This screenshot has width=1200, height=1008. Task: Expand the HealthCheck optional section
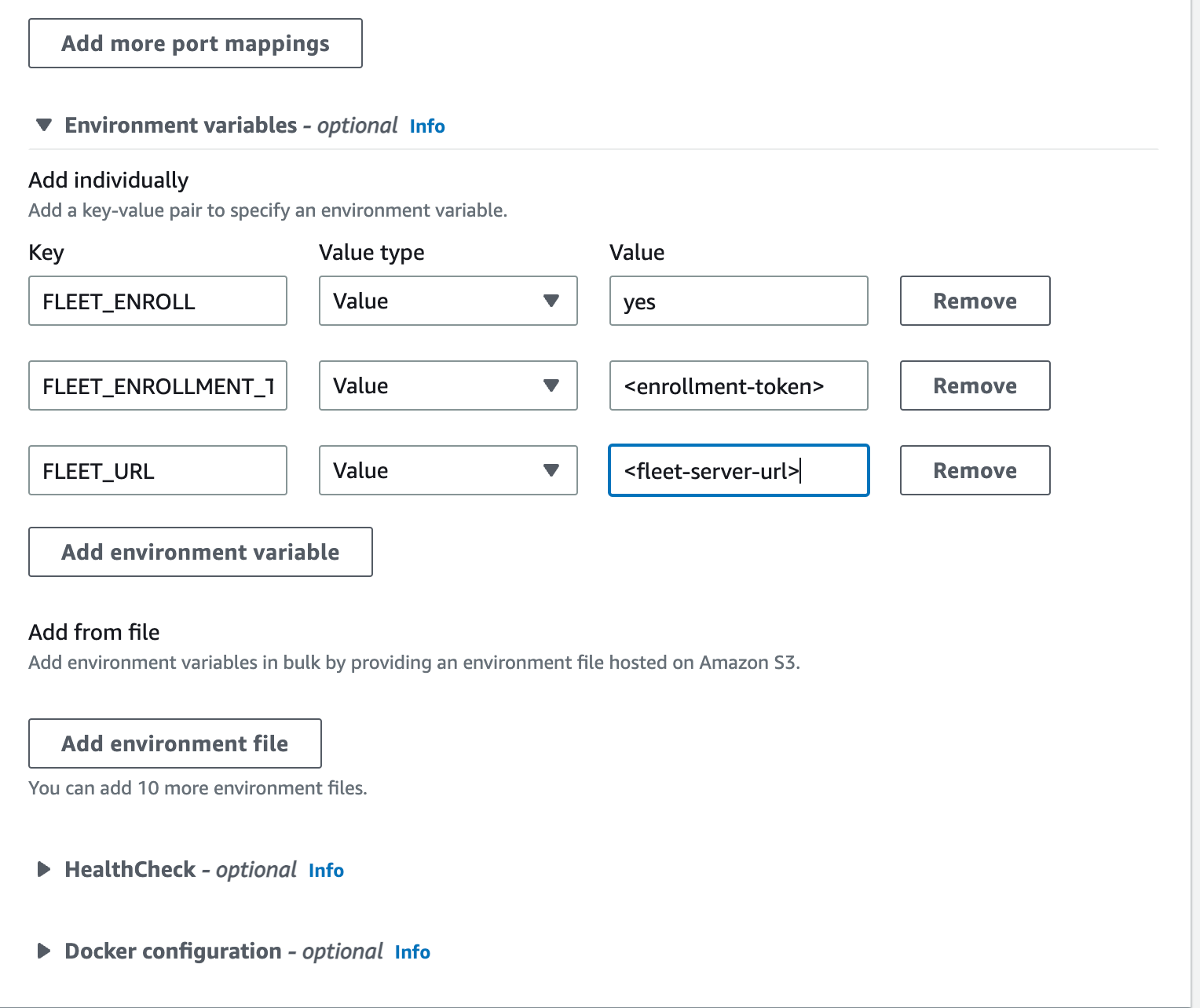[x=44, y=870]
